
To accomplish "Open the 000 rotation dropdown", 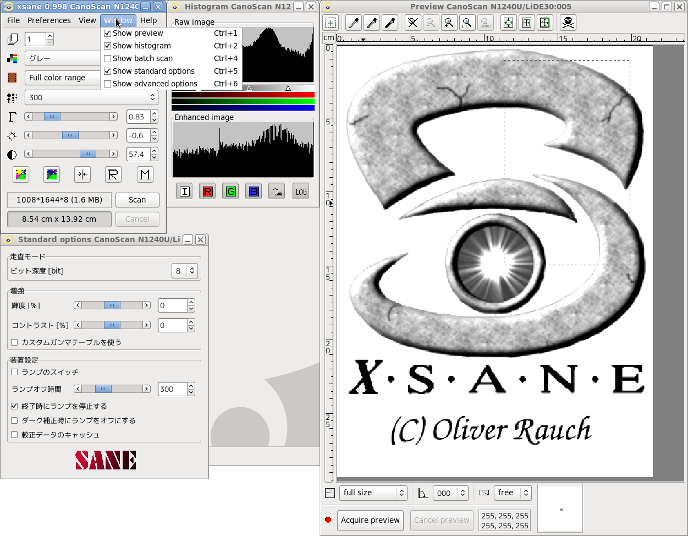I will [x=451, y=493].
